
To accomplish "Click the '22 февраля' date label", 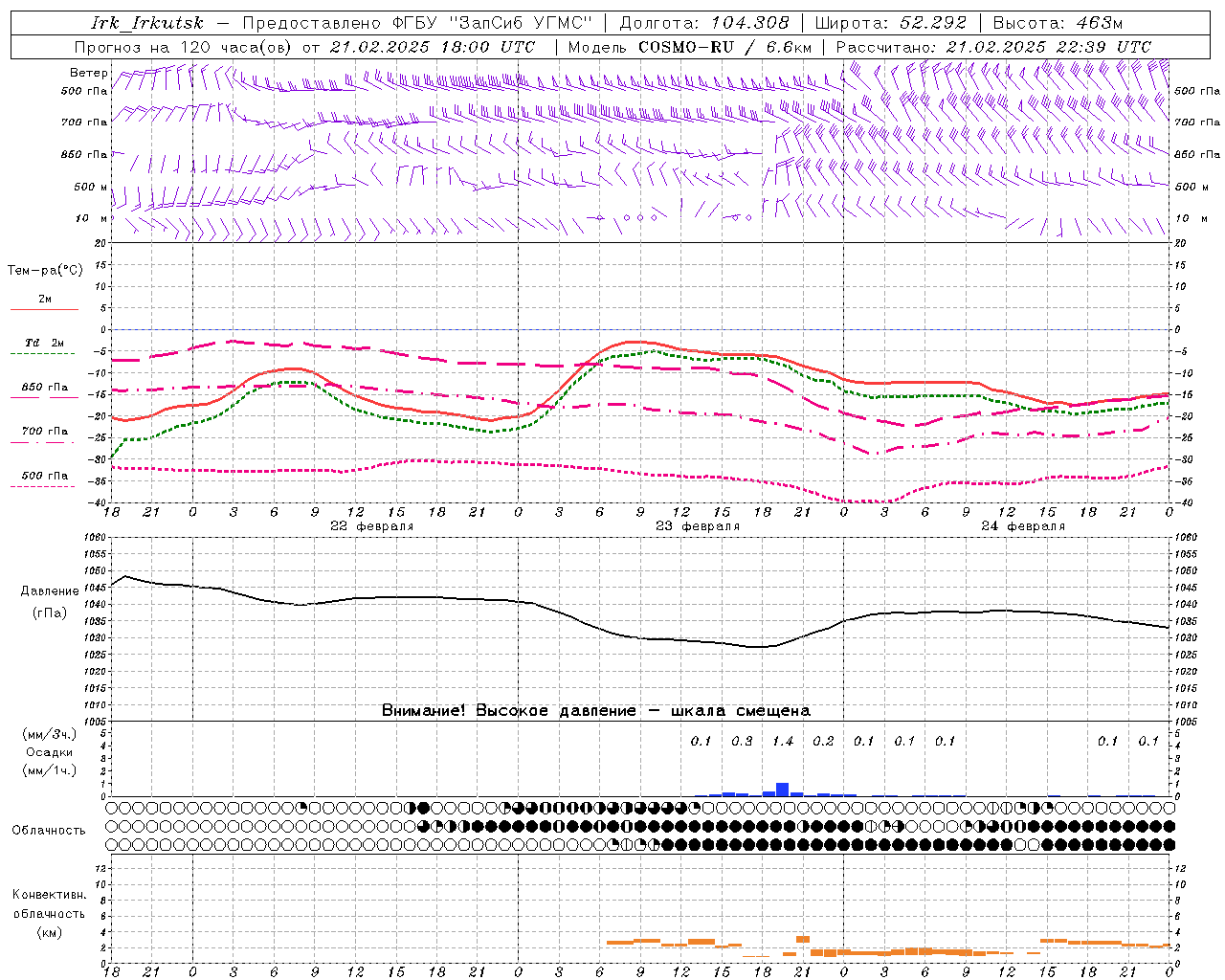I will click(x=372, y=526).
